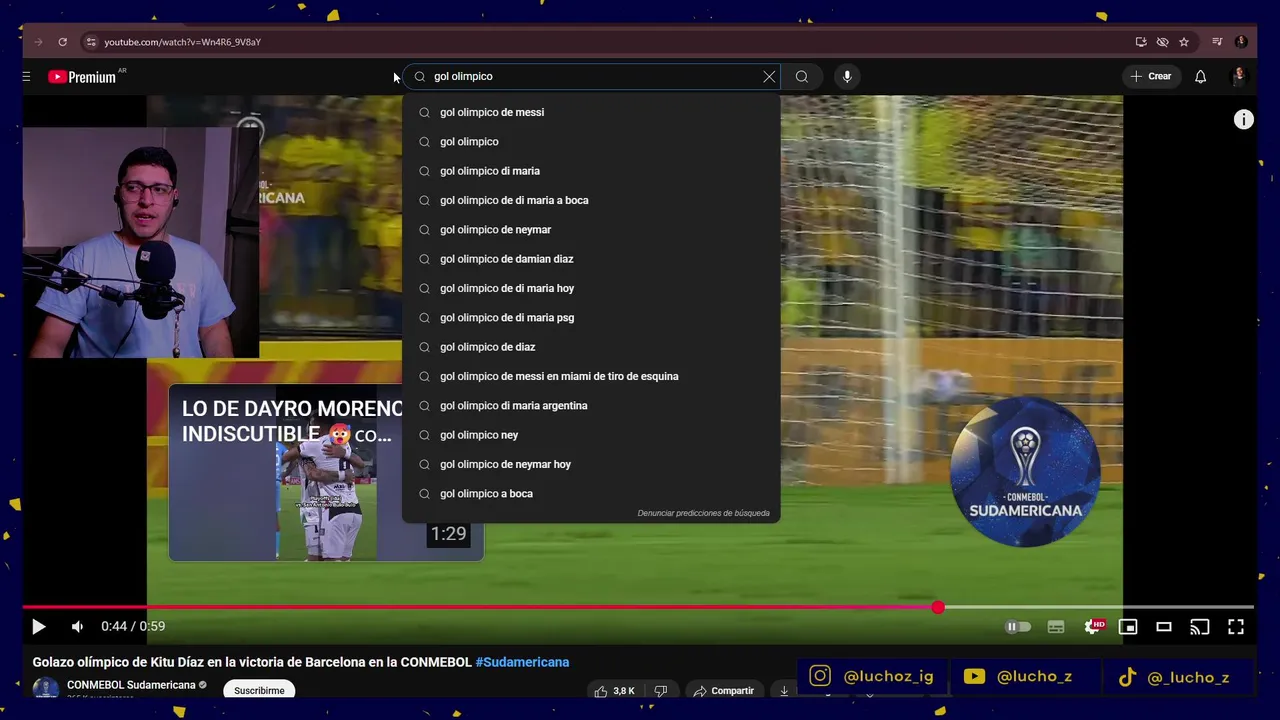Select the plain 'gol olimpico' suggestion
The height and width of the screenshot is (720, 1280).
point(591,141)
